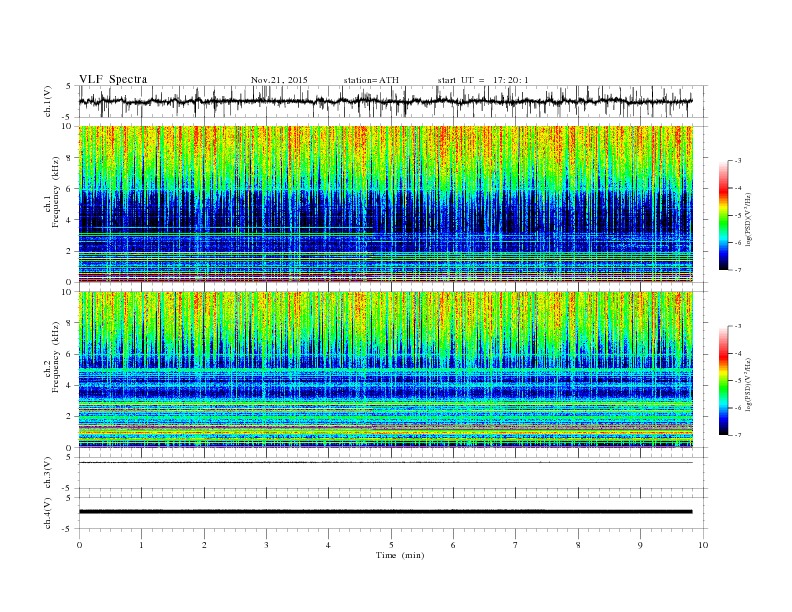Click the 'ch.3(V)' axis label

pos(48,473)
